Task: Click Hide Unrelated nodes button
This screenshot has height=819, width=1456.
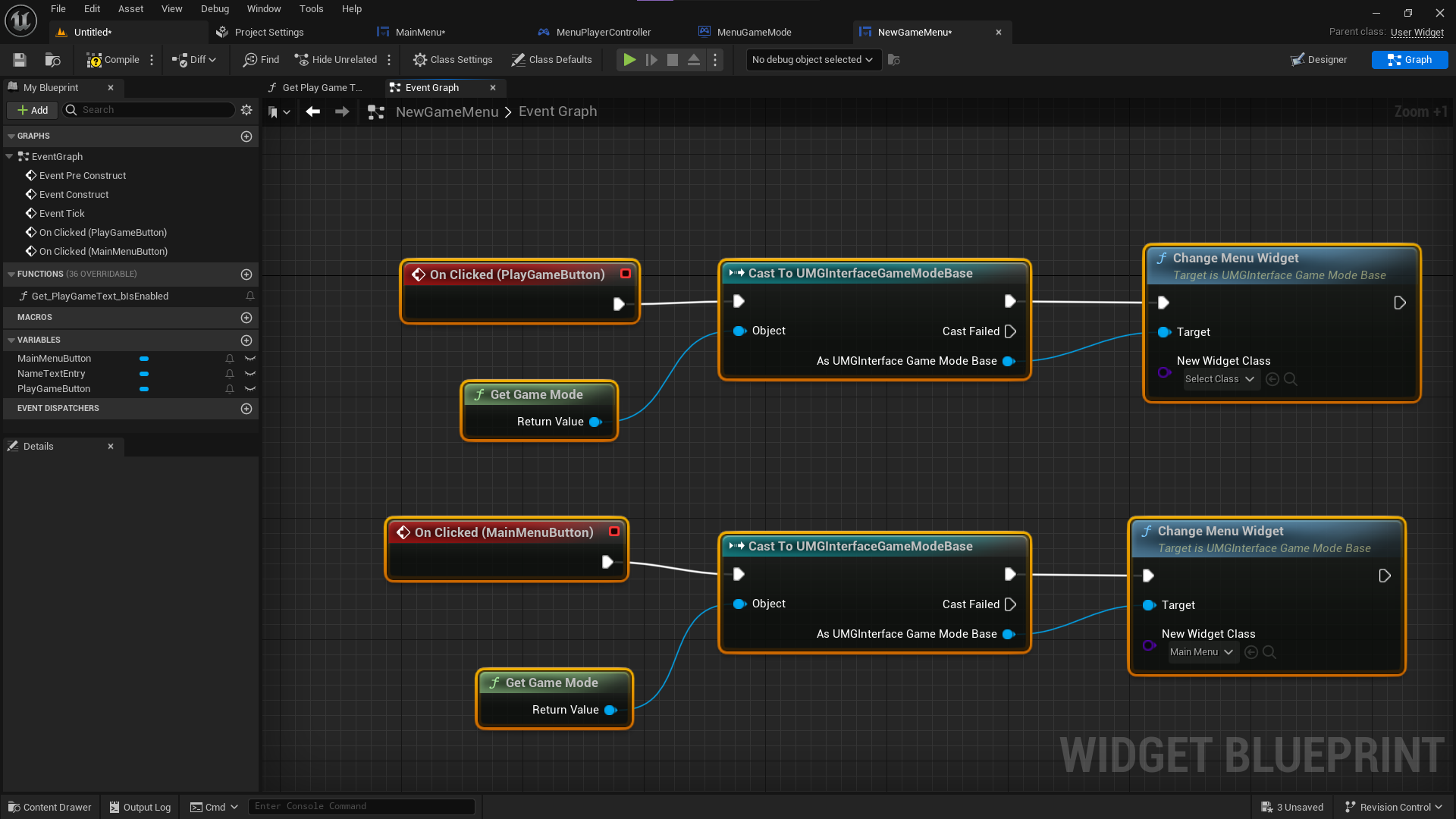Action: [336, 60]
